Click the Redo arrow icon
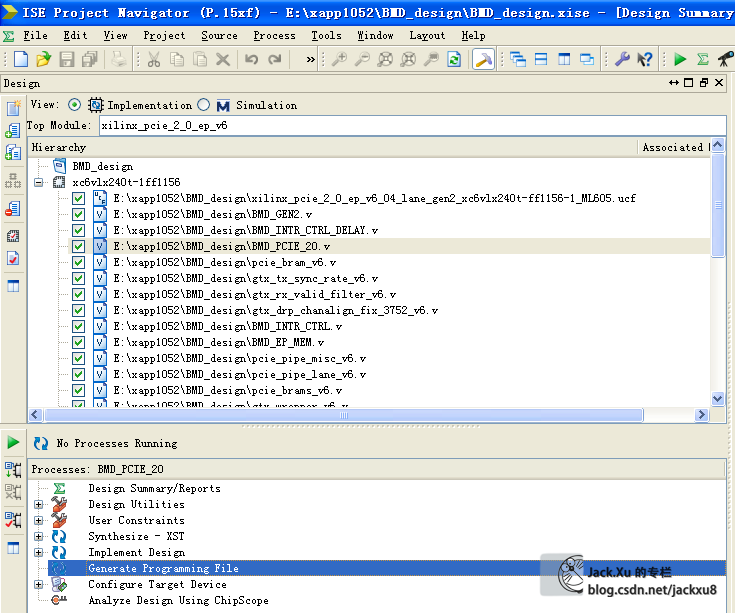 (x=275, y=59)
